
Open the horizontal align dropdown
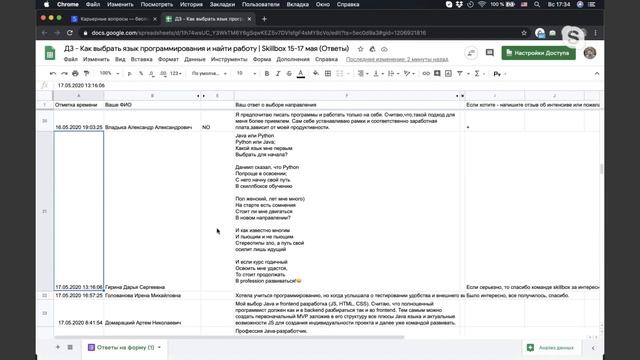tap(363, 73)
